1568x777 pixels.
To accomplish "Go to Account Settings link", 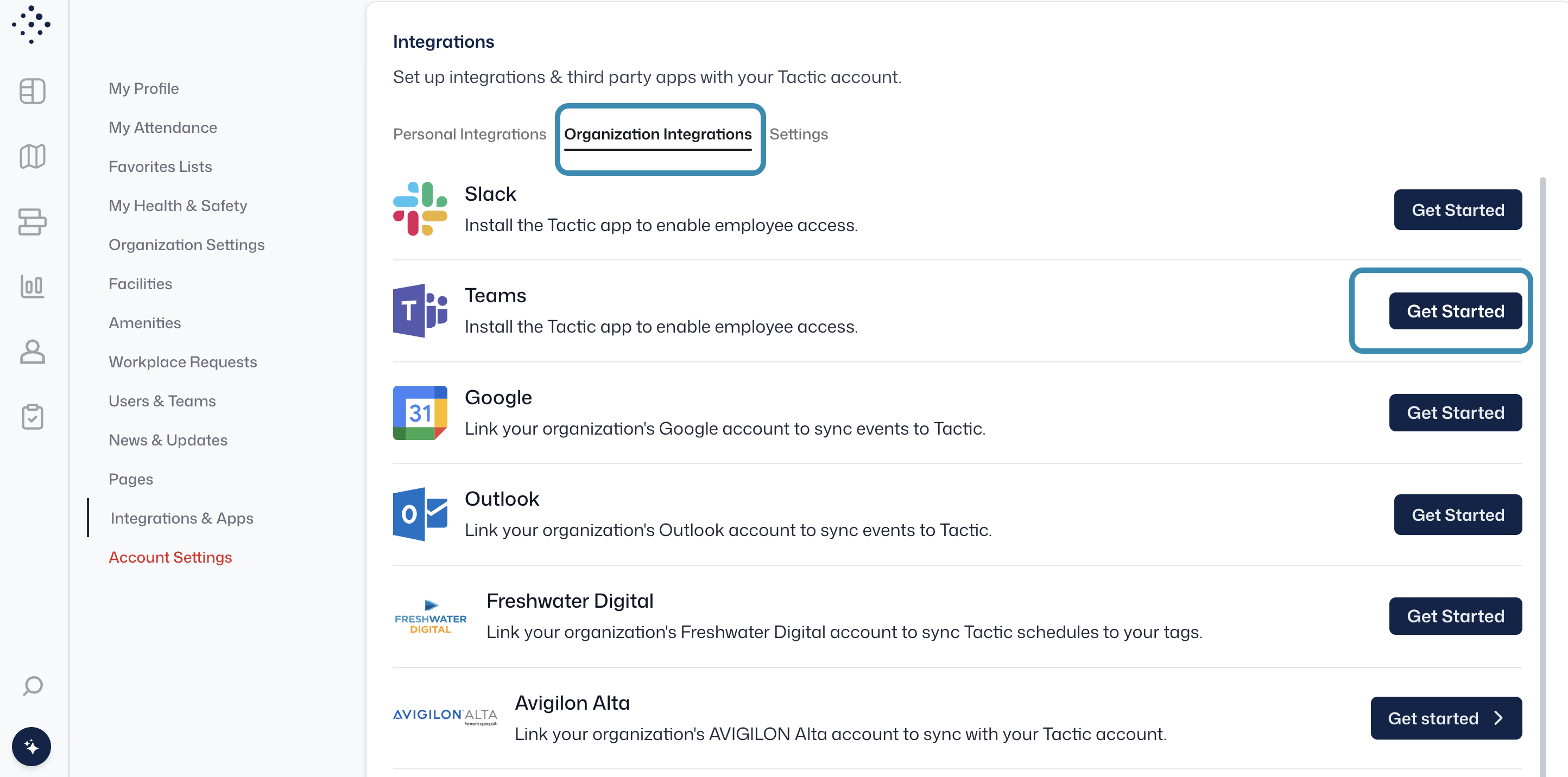I will 170,557.
